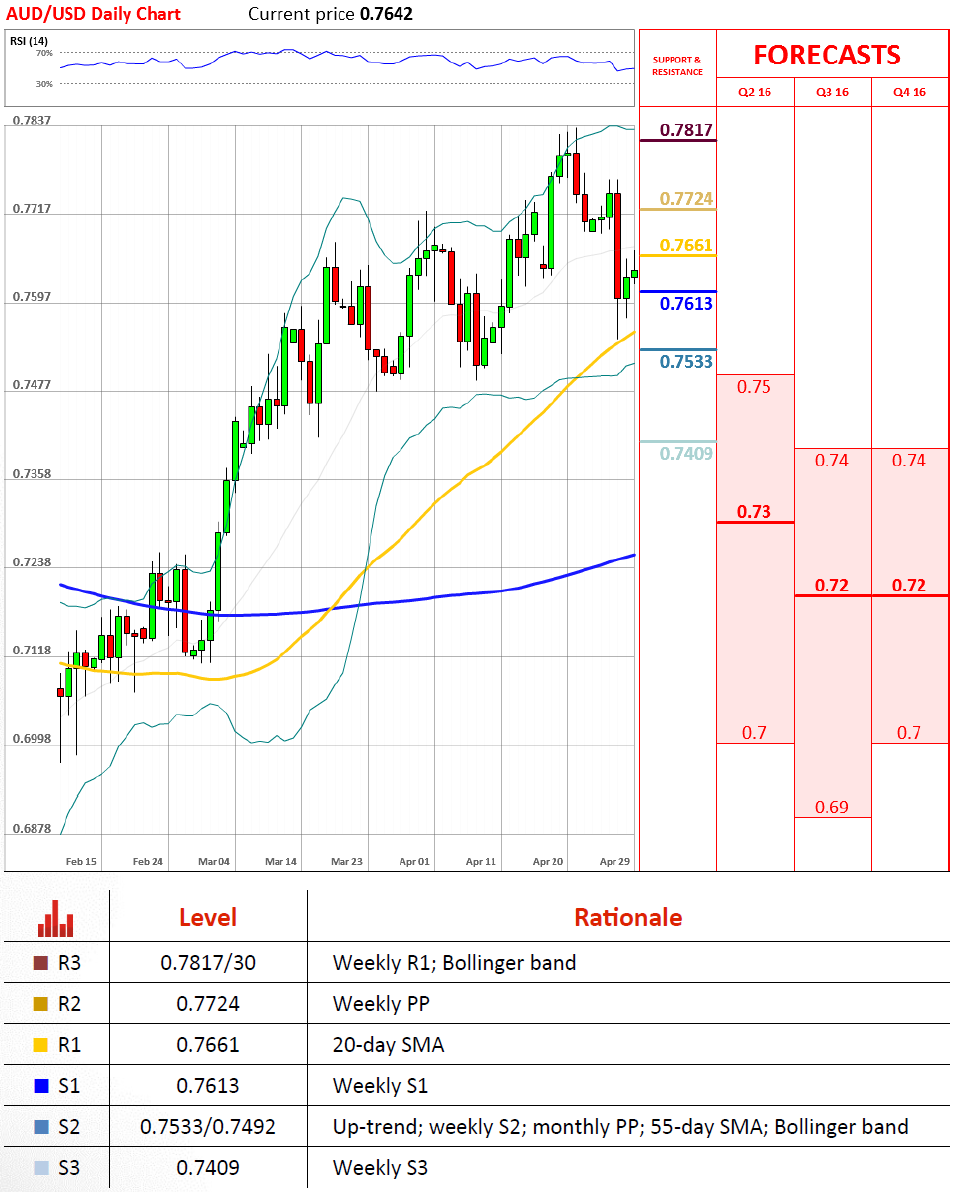Click the S2 'Up-trend; weekly S2' rationale
Viewport: 957px width, 1192px height.
[x=620, y=1127]
